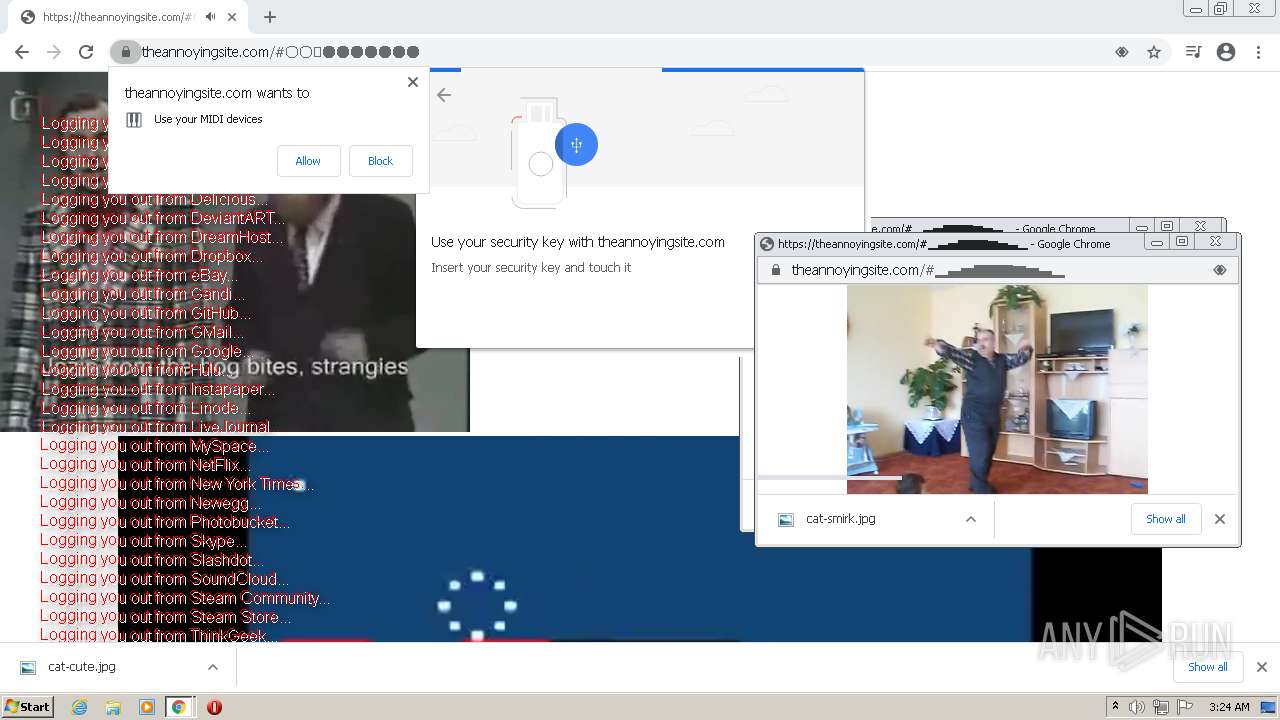Click 'Logging you out from SoundCloud...' text

coord(165,579)
